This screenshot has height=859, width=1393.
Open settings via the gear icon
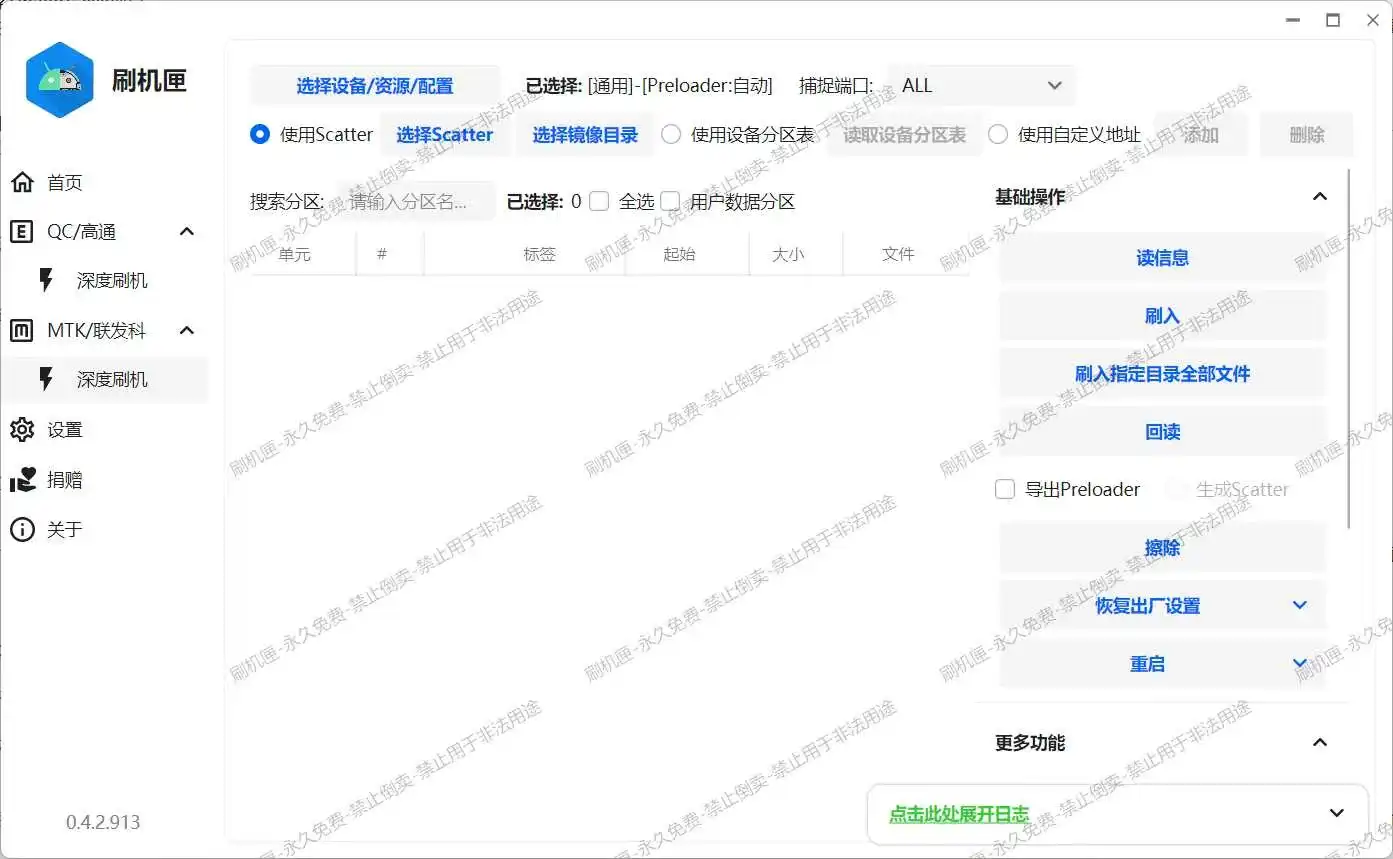pos(22,430)
